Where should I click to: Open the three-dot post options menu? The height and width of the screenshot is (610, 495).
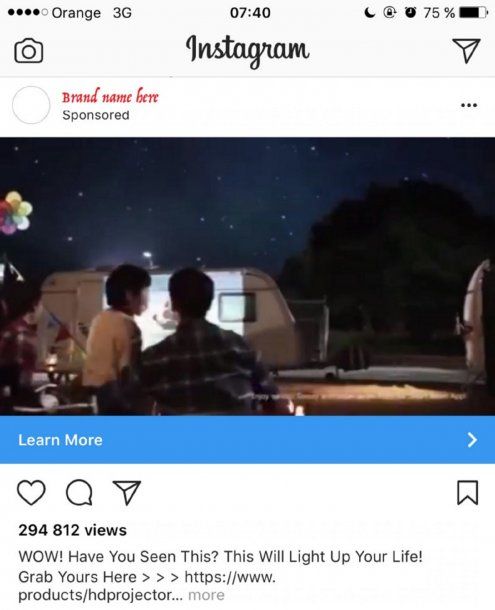point(469,105)
